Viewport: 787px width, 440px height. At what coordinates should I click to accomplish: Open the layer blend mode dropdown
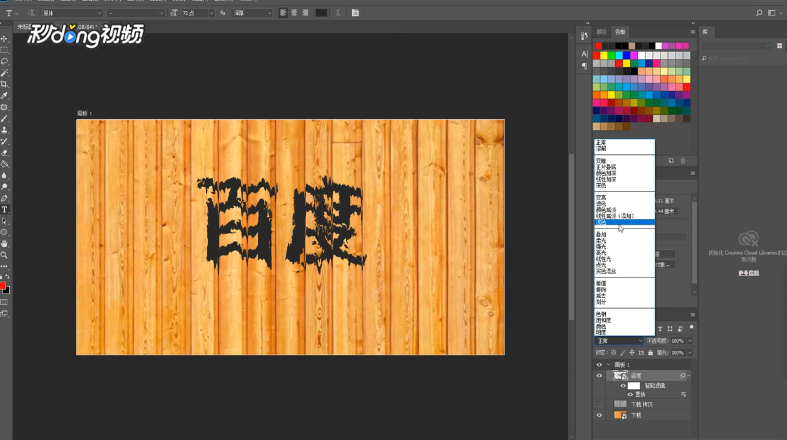click(x=619, y=341)
